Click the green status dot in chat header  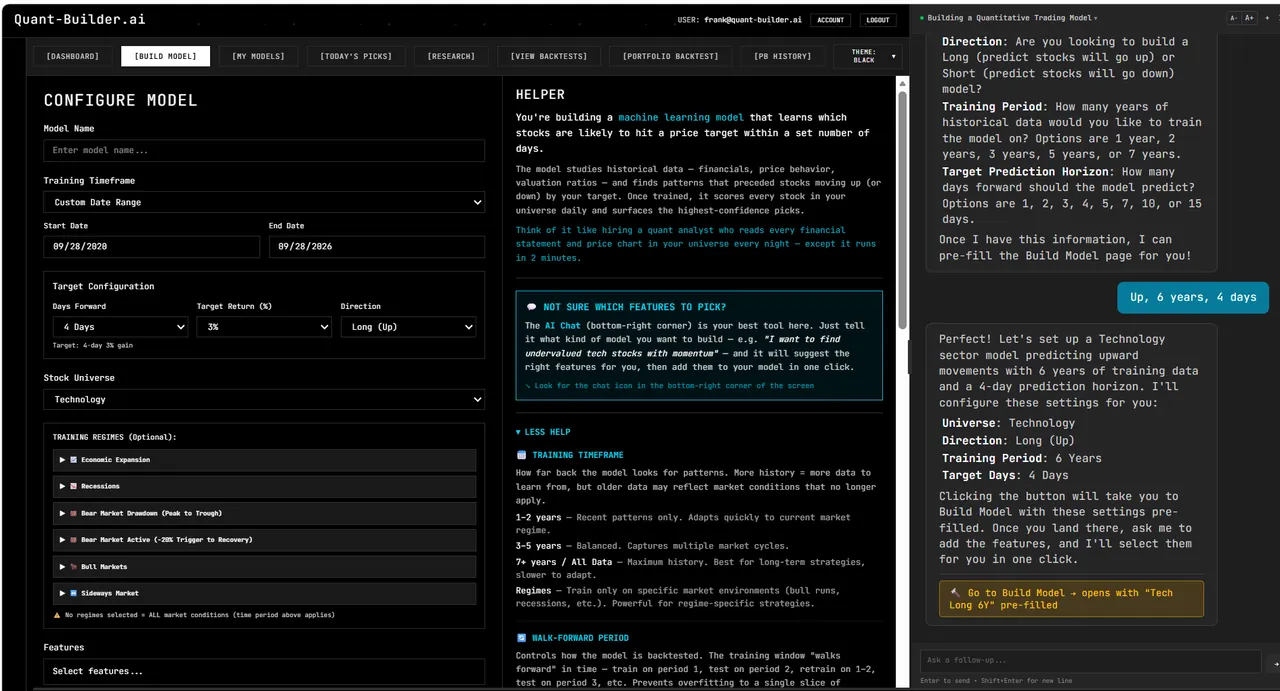pyautogui.click(x=922, y=18)
